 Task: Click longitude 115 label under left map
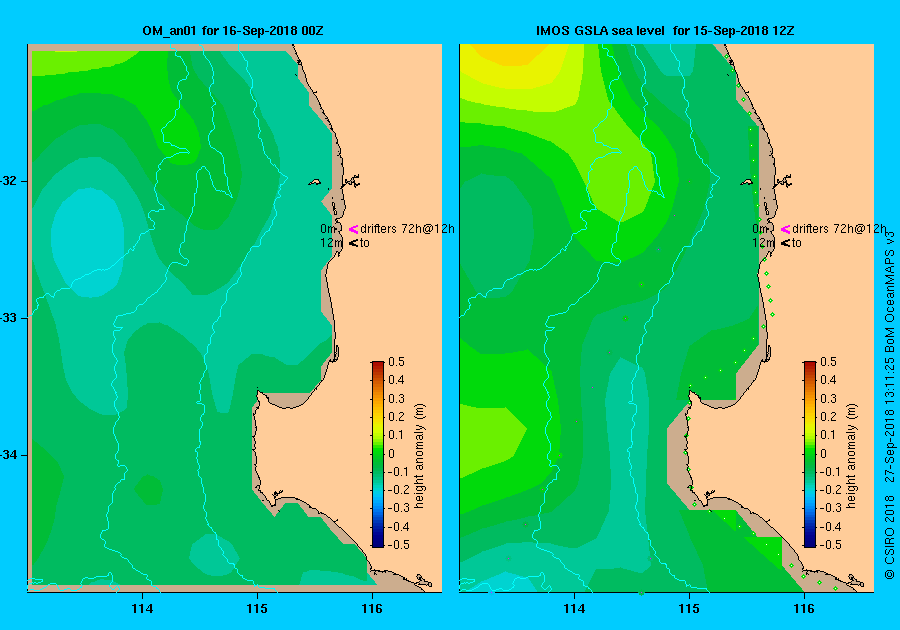point(257,609)
